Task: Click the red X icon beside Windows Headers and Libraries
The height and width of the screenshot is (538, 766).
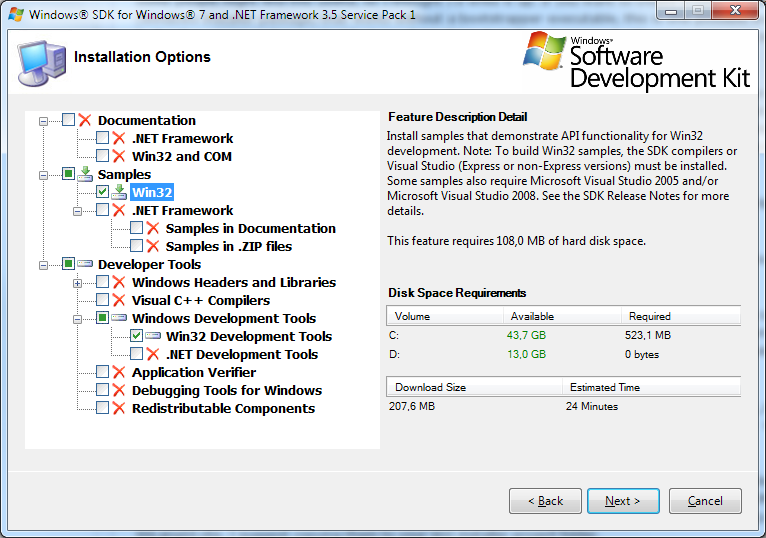Action: click(x=119, y=282)
